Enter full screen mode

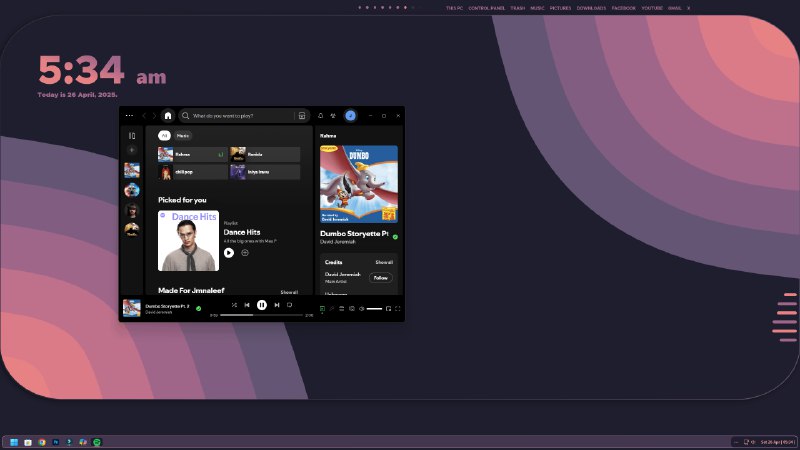[x=398, y=309]
